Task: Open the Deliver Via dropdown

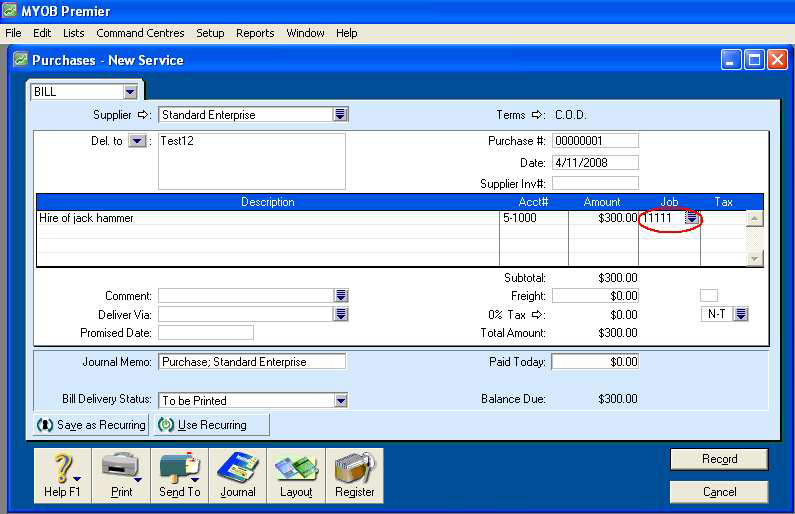Action: (x=341, y=314)
